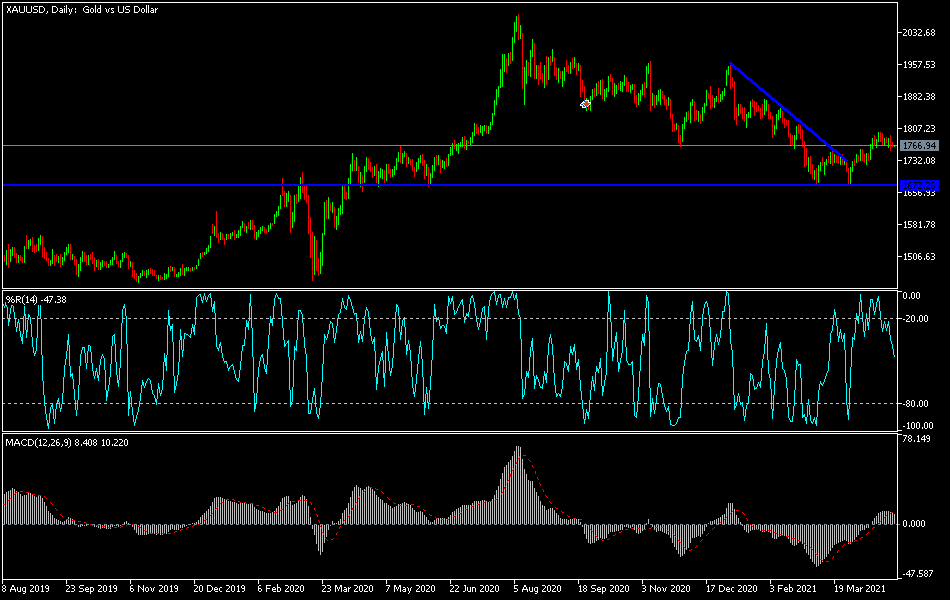
Task: Select the blue descending trendline
Action: click(x=788, y=111)
